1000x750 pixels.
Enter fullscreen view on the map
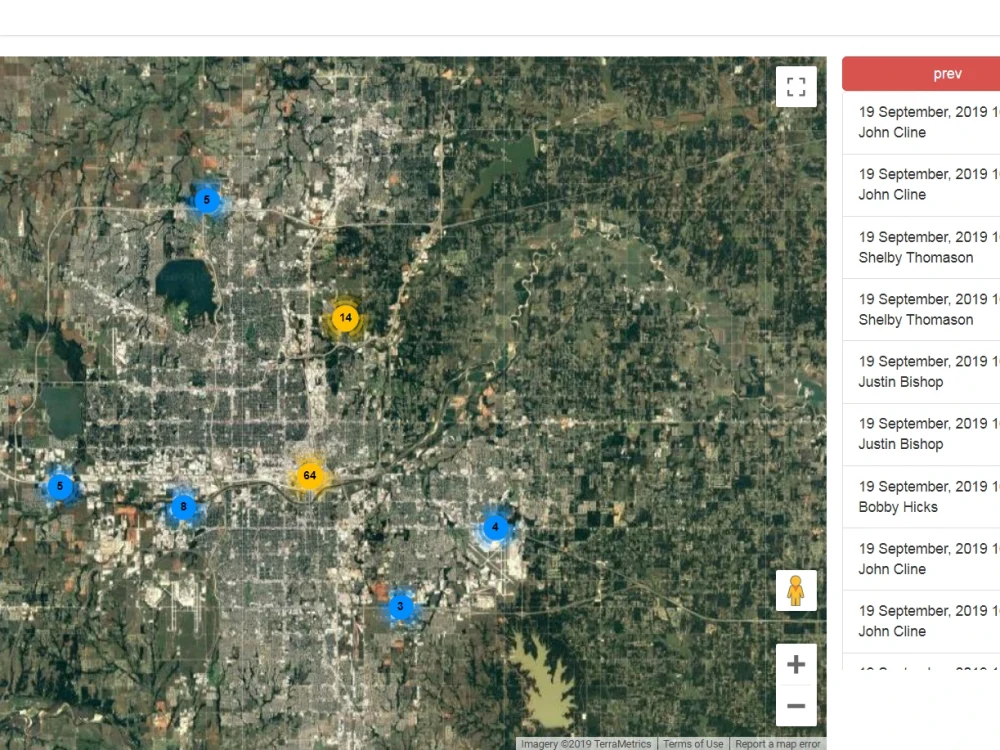(x=796, y=87)
